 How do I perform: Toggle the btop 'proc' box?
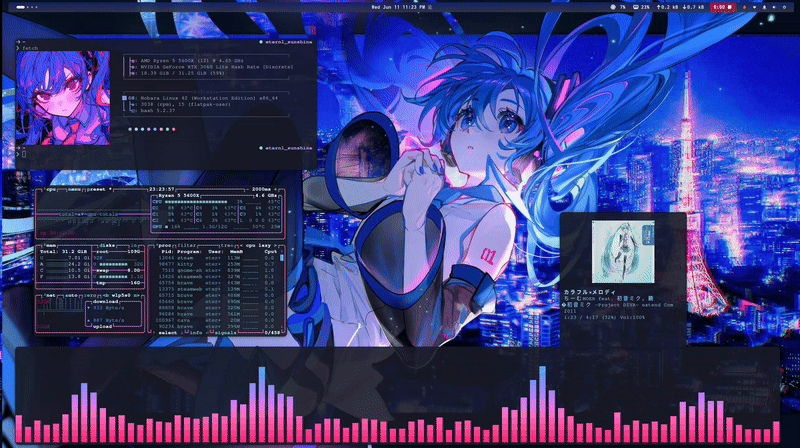(x=164, y=245)
